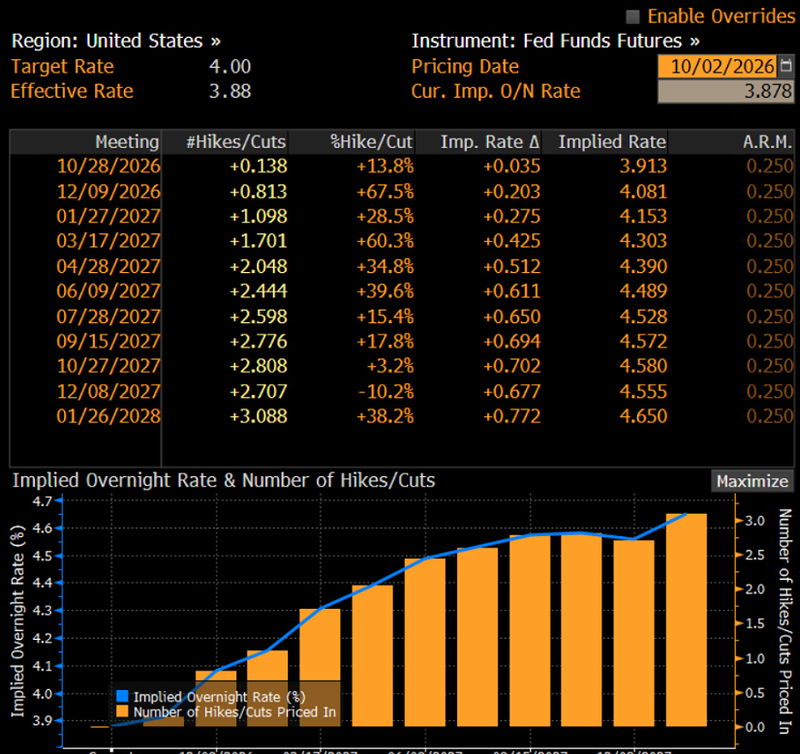Open the Instrument: Fed Funds Futures selector
This screenshot has height=754, width=800.
tap(556, 41)
